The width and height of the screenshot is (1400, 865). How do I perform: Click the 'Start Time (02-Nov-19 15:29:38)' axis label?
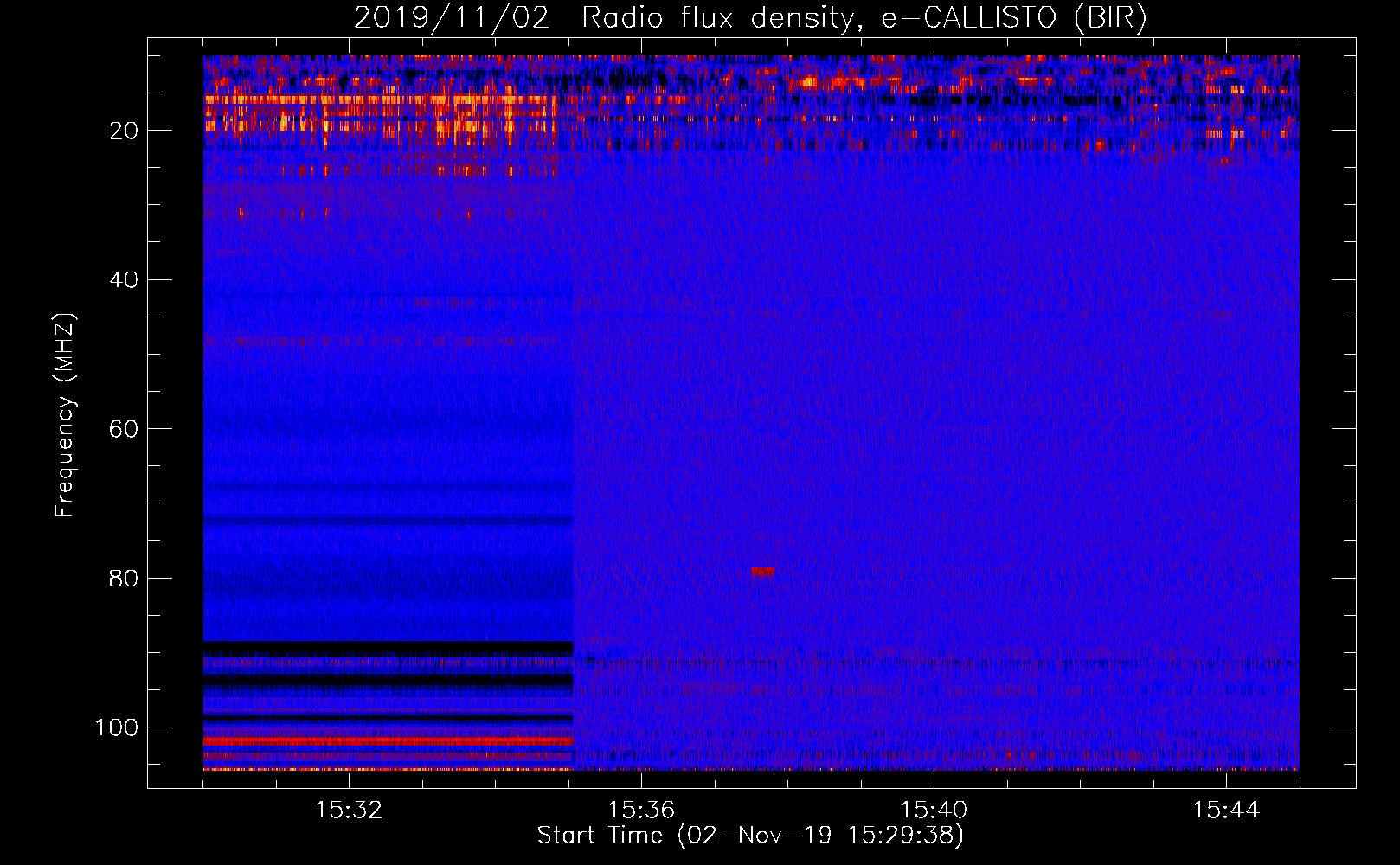click(x=750, y=836)
